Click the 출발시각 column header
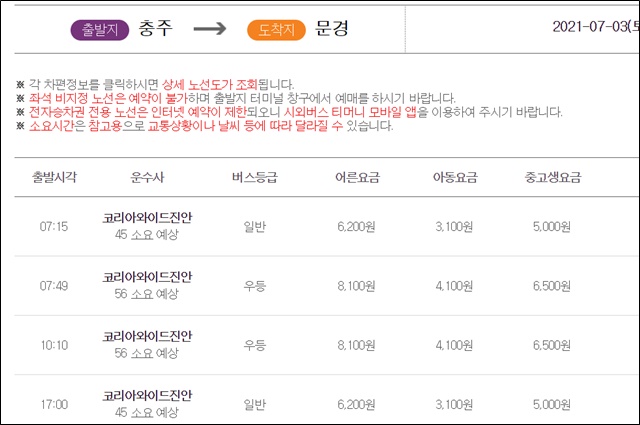The image size is (640, 425). (x=54, y=177)
